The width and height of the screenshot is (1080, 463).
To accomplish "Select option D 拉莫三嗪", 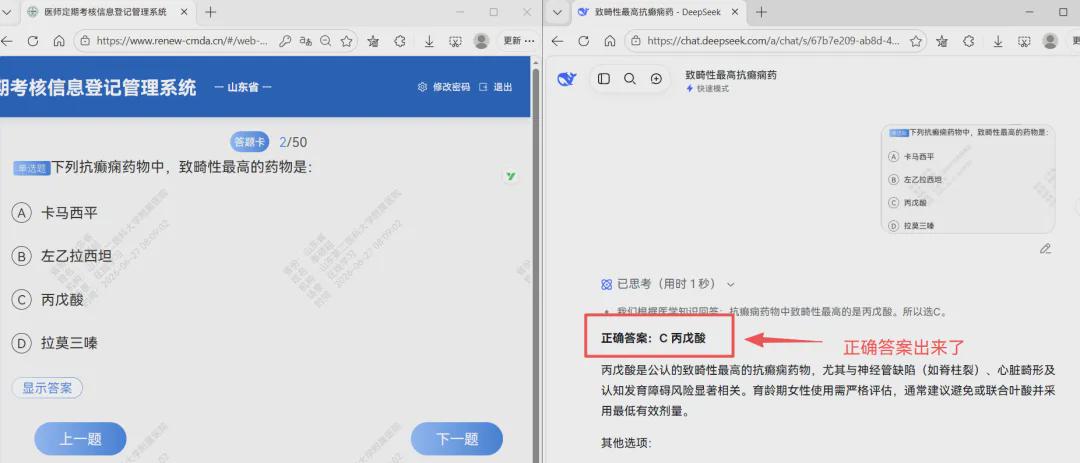I will (x=55, y=343).
